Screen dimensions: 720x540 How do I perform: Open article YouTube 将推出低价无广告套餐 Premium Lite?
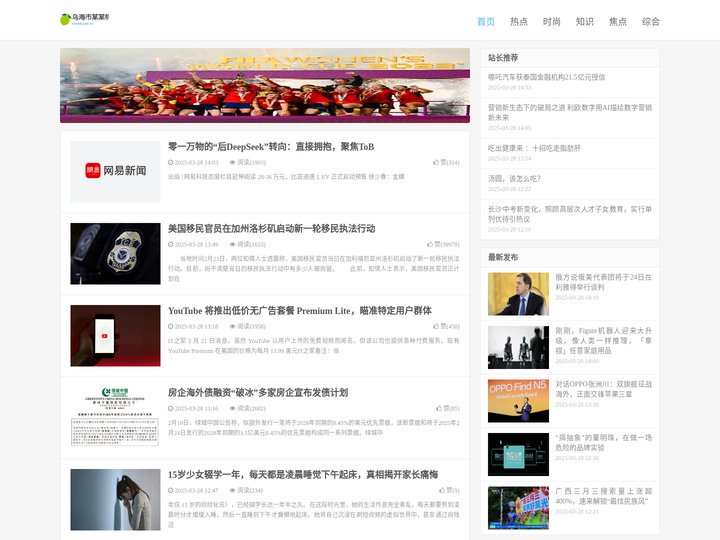(300, 311)
